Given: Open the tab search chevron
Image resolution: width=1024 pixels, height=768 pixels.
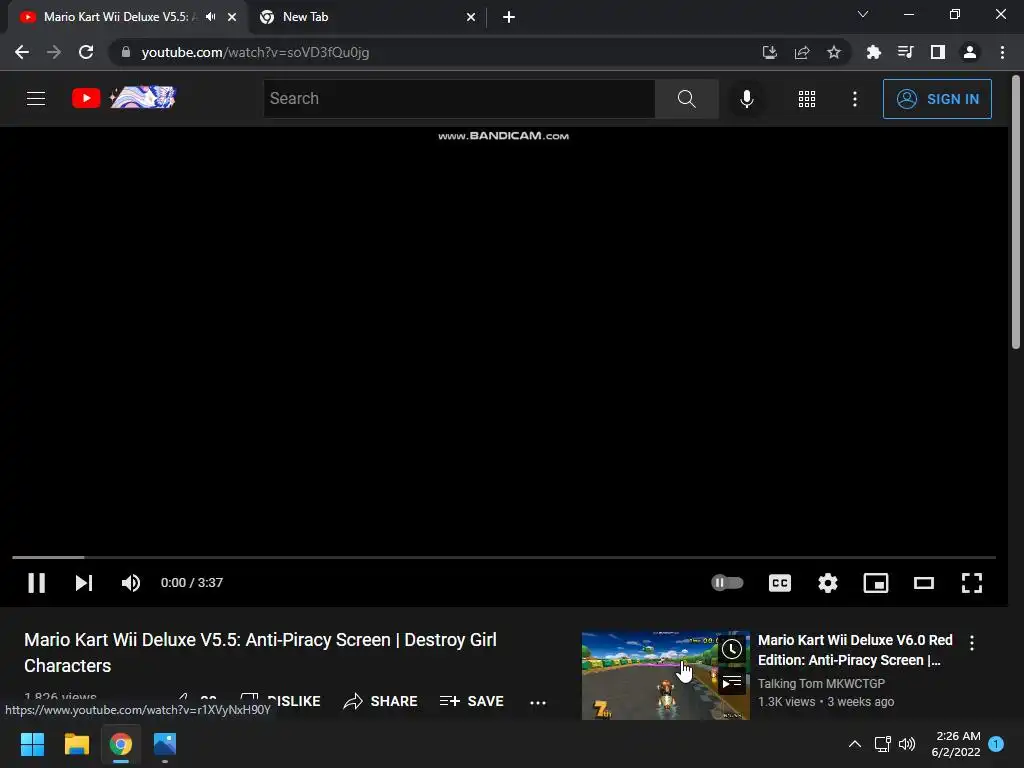Looking at the screenshot, I should pos(863,14).
